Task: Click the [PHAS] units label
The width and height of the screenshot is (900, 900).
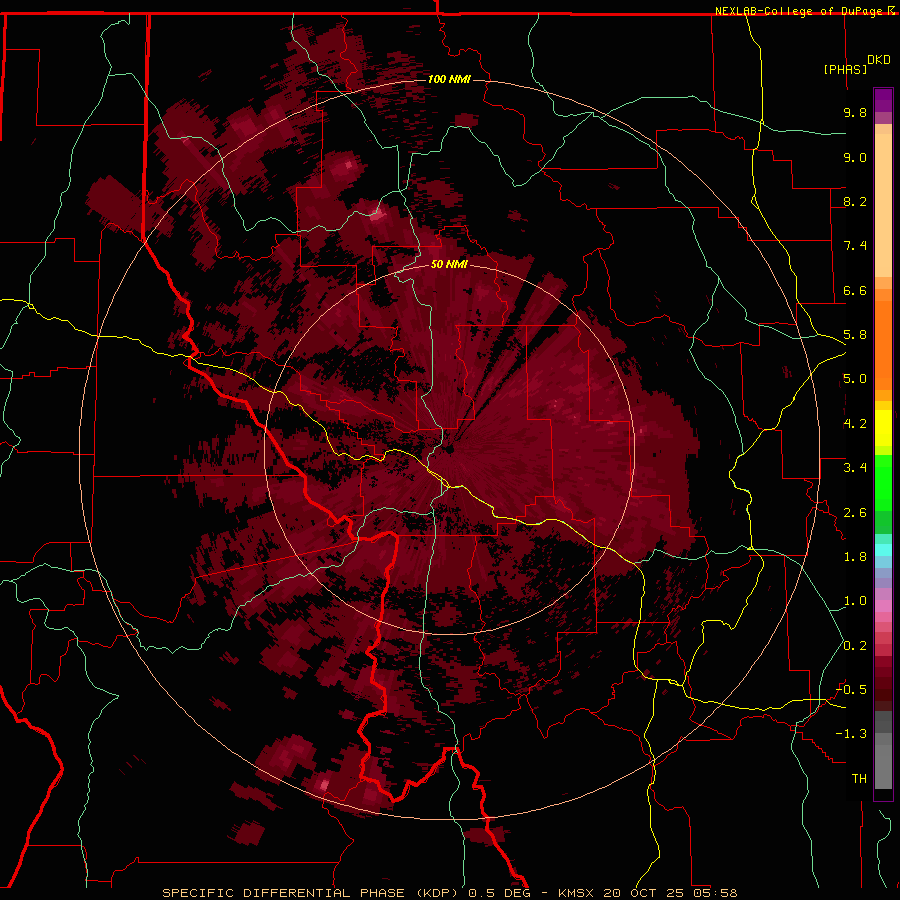Action: (845, 69)
